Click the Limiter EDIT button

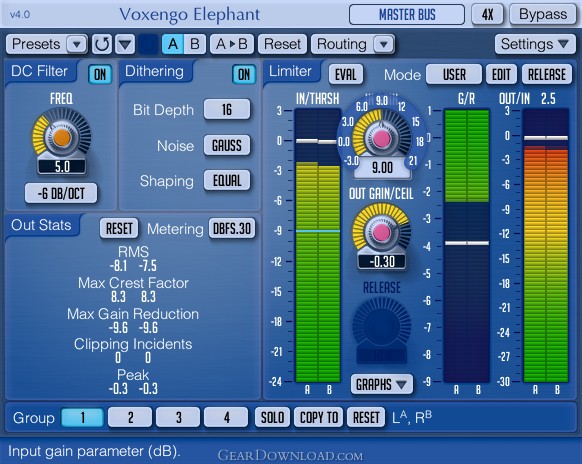(x=501, y=74)
